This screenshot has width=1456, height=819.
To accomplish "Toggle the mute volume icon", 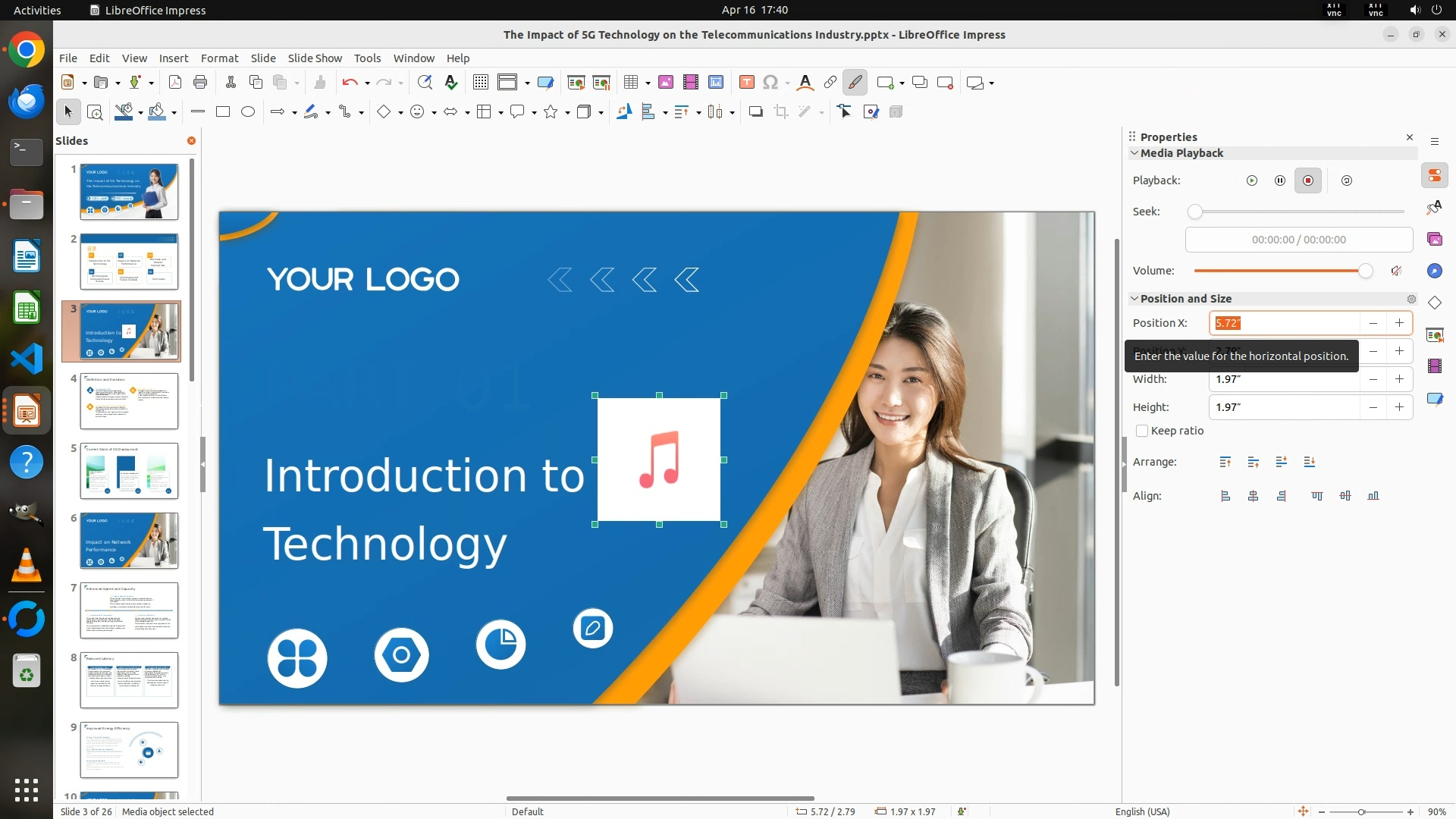I will pyautogui.click(x=1396, y=271).
